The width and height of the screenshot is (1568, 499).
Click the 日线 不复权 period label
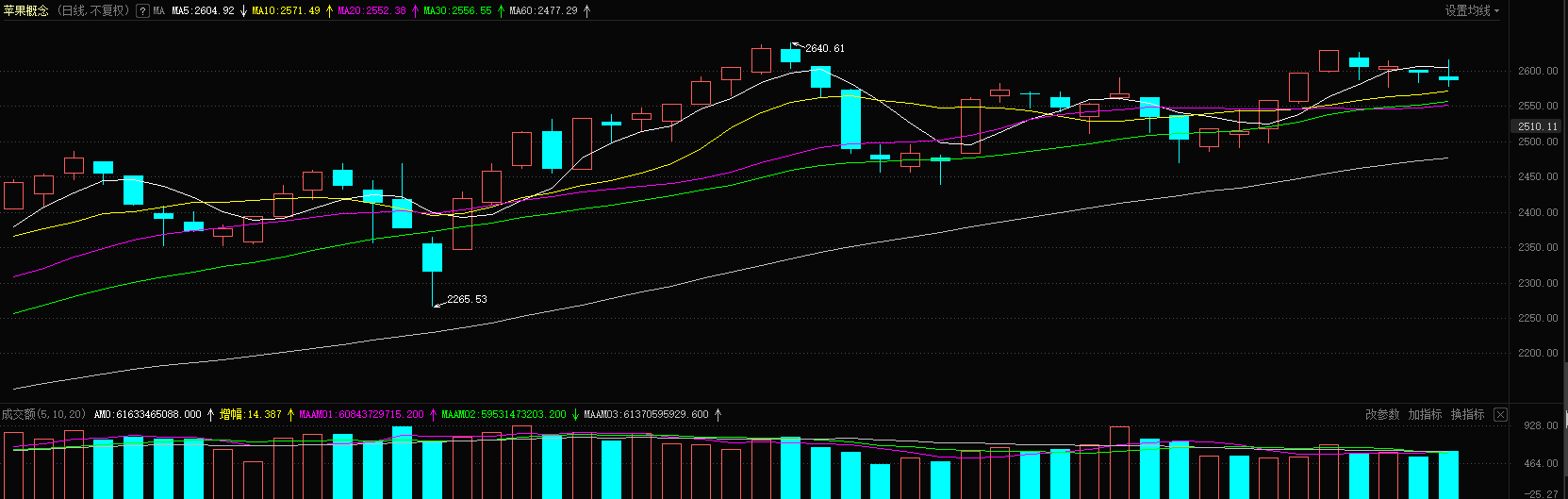93,11
